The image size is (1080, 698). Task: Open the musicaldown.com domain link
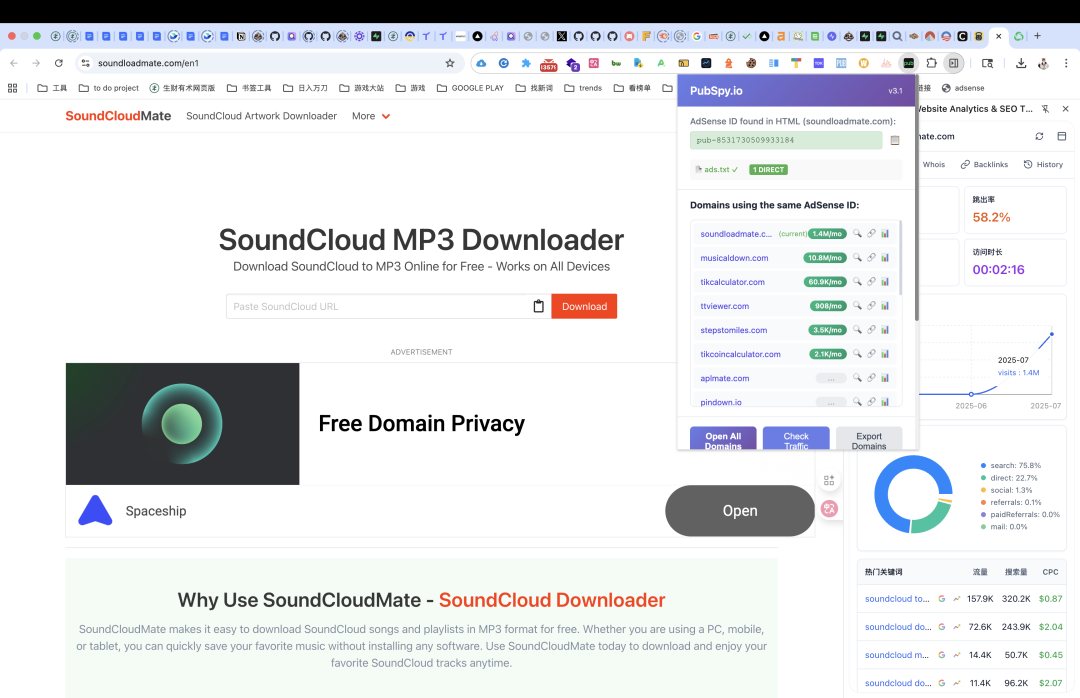[734, 258]
